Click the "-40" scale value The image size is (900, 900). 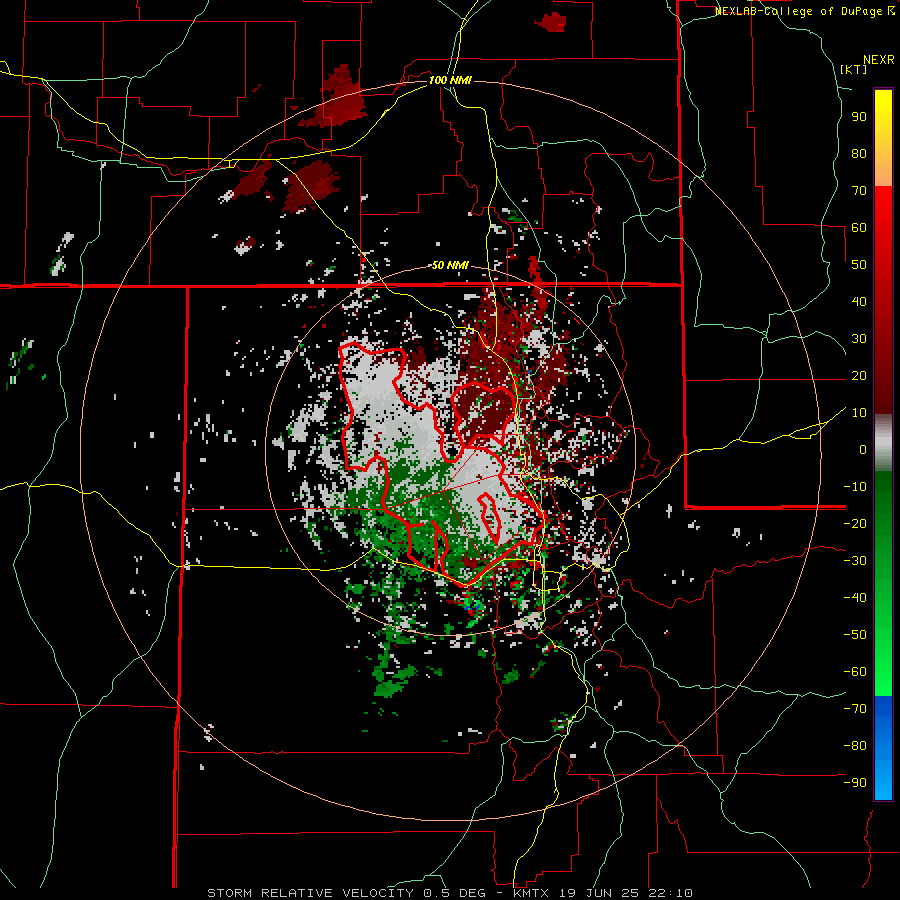point(855,598)
